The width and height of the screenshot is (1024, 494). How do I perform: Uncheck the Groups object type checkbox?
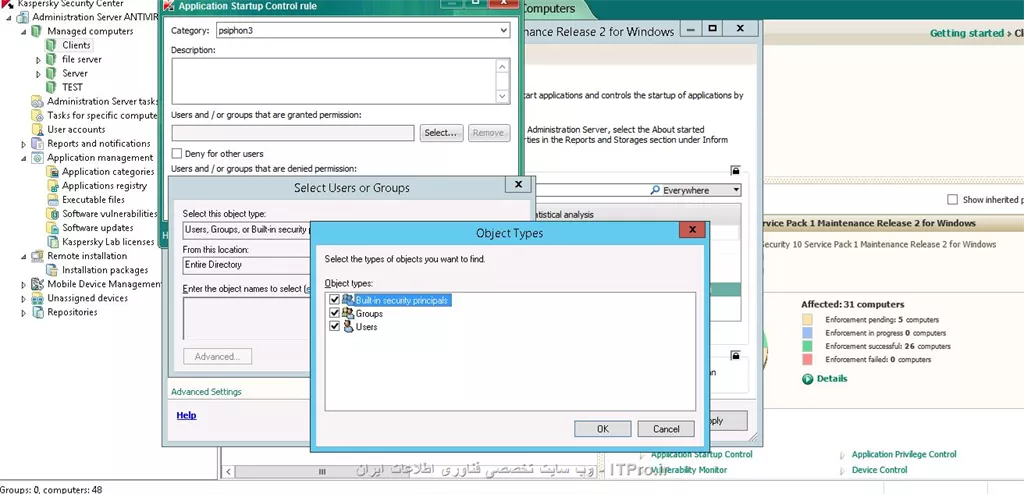point(335,313)
